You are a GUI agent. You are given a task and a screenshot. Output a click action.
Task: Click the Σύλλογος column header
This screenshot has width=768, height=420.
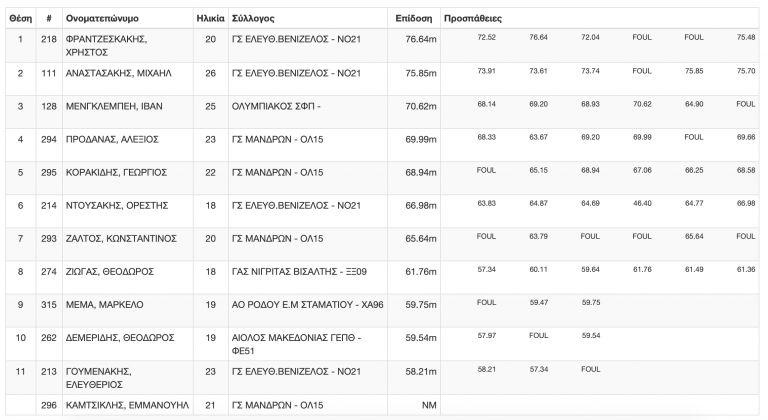pos(253,19)
